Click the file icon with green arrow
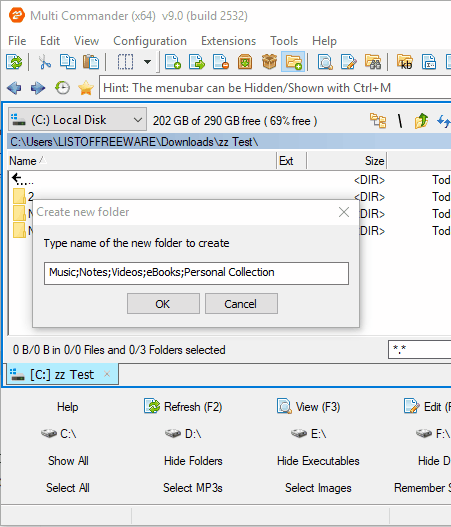451x527 pixels. [x=197, y=62]
